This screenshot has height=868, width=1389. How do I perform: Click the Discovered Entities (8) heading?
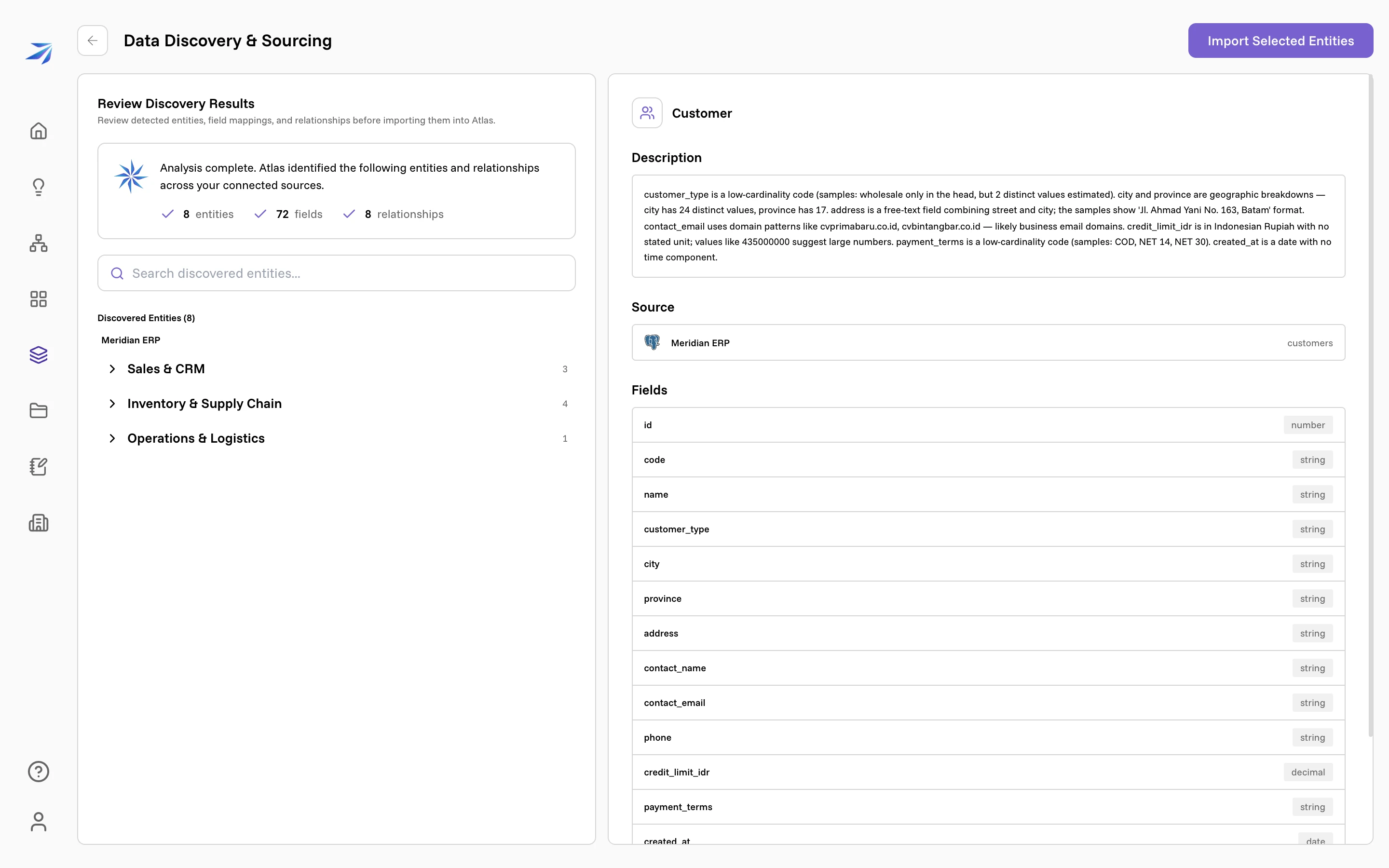(x=146, y=318)
